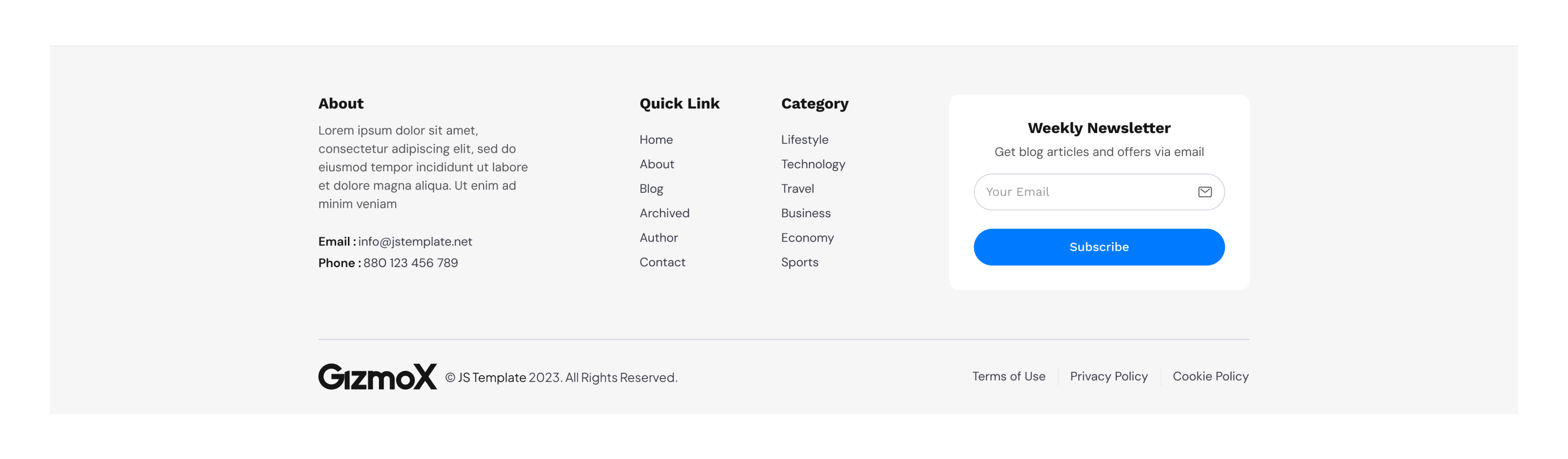Open the Privacy Policy link

pos(1109,376)
